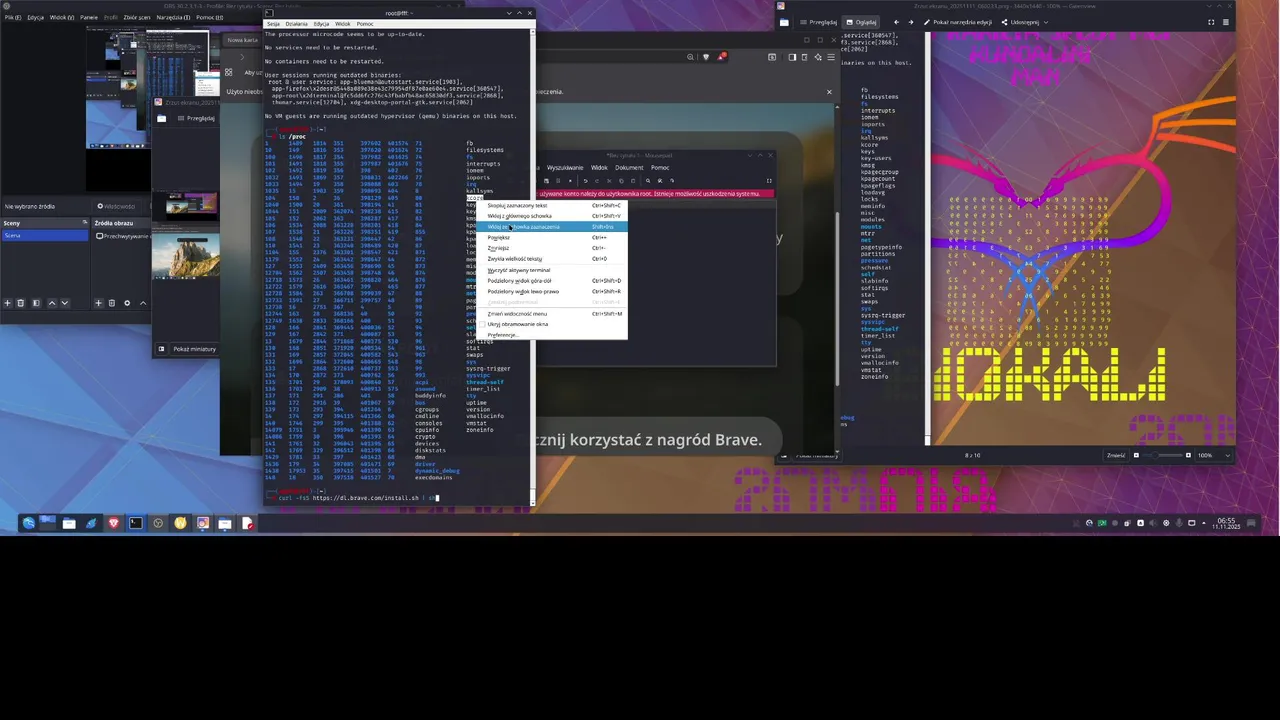Go to next image in Gwenview
Image resolution: width=1280 pixels, height=720 pixels.
[x=911, y=22]
